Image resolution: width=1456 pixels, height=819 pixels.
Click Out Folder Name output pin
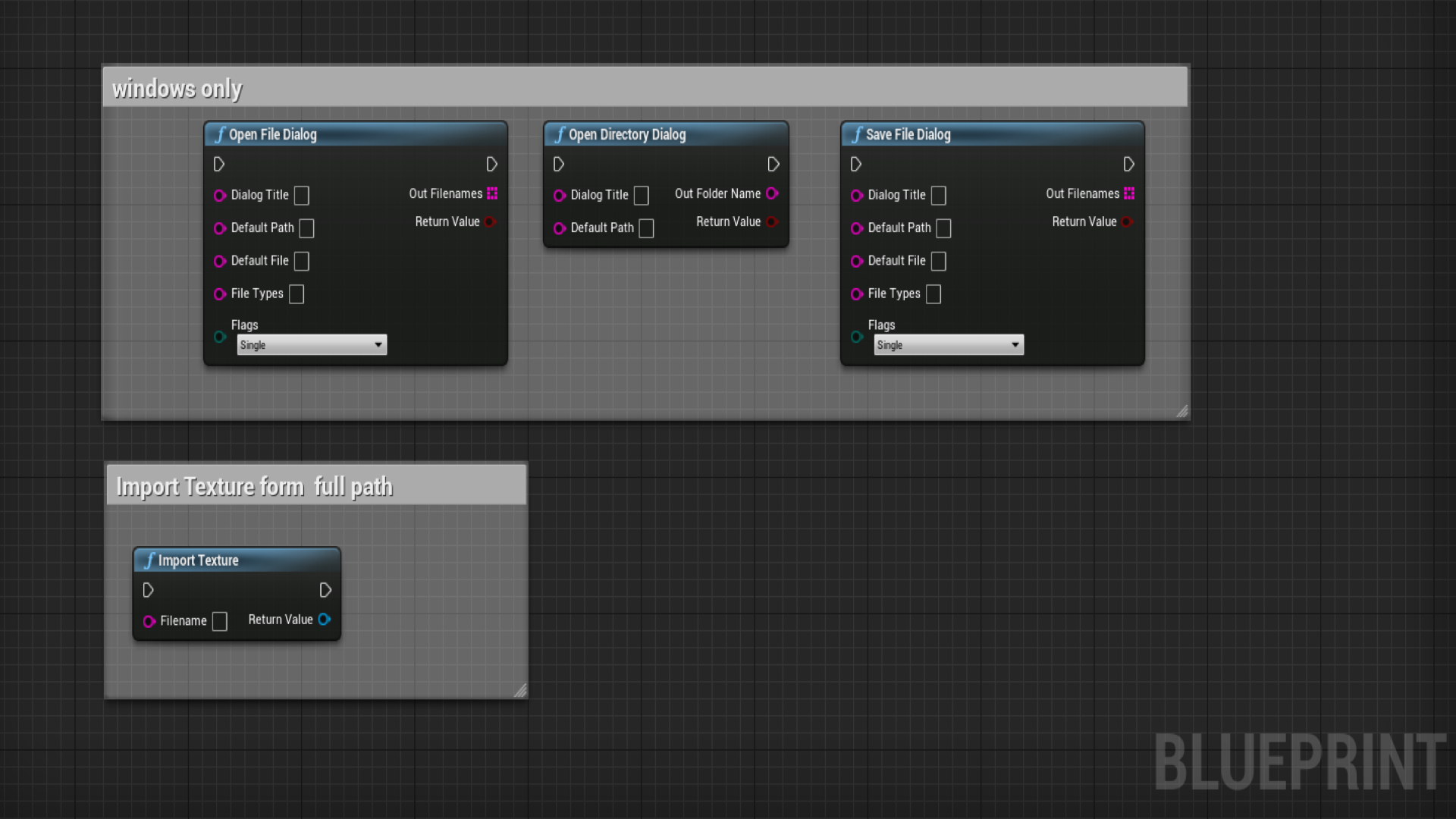[772, 193]
